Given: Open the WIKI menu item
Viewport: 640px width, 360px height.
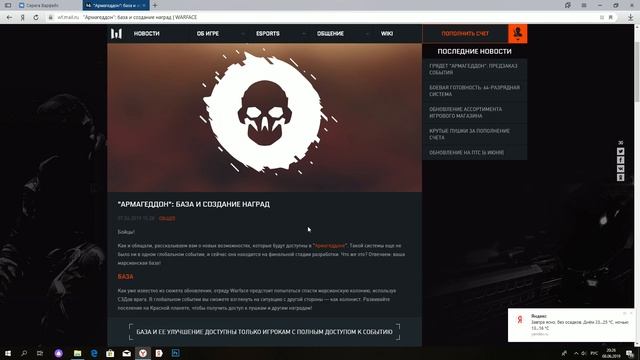Looking at the screenshot, I should 387,33.
